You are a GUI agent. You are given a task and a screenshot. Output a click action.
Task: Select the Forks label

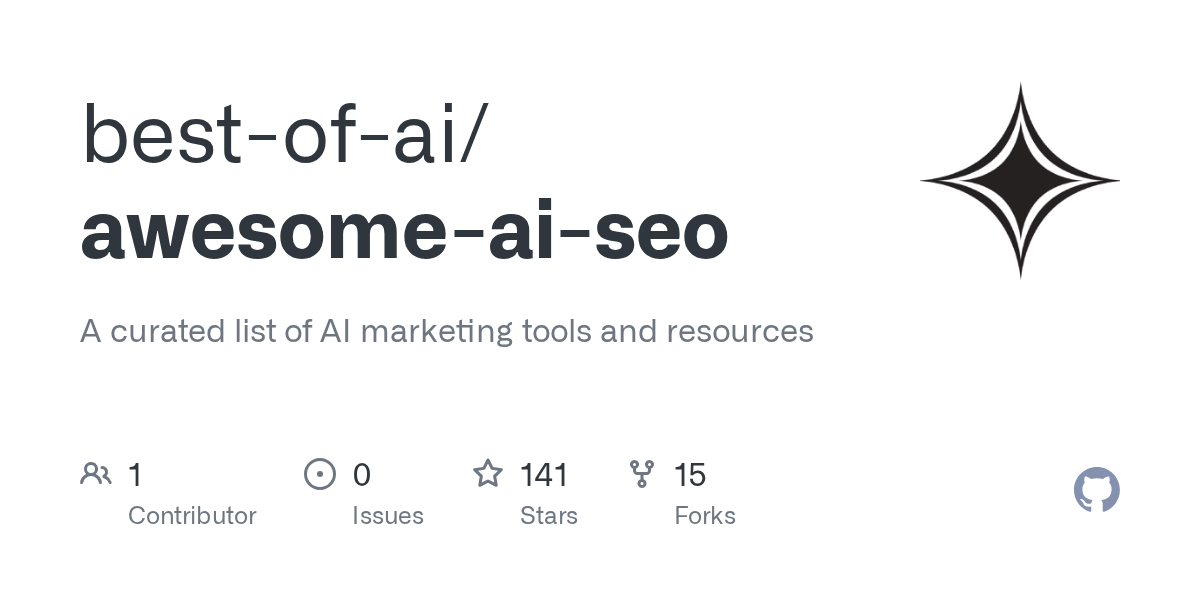[705, 516]
